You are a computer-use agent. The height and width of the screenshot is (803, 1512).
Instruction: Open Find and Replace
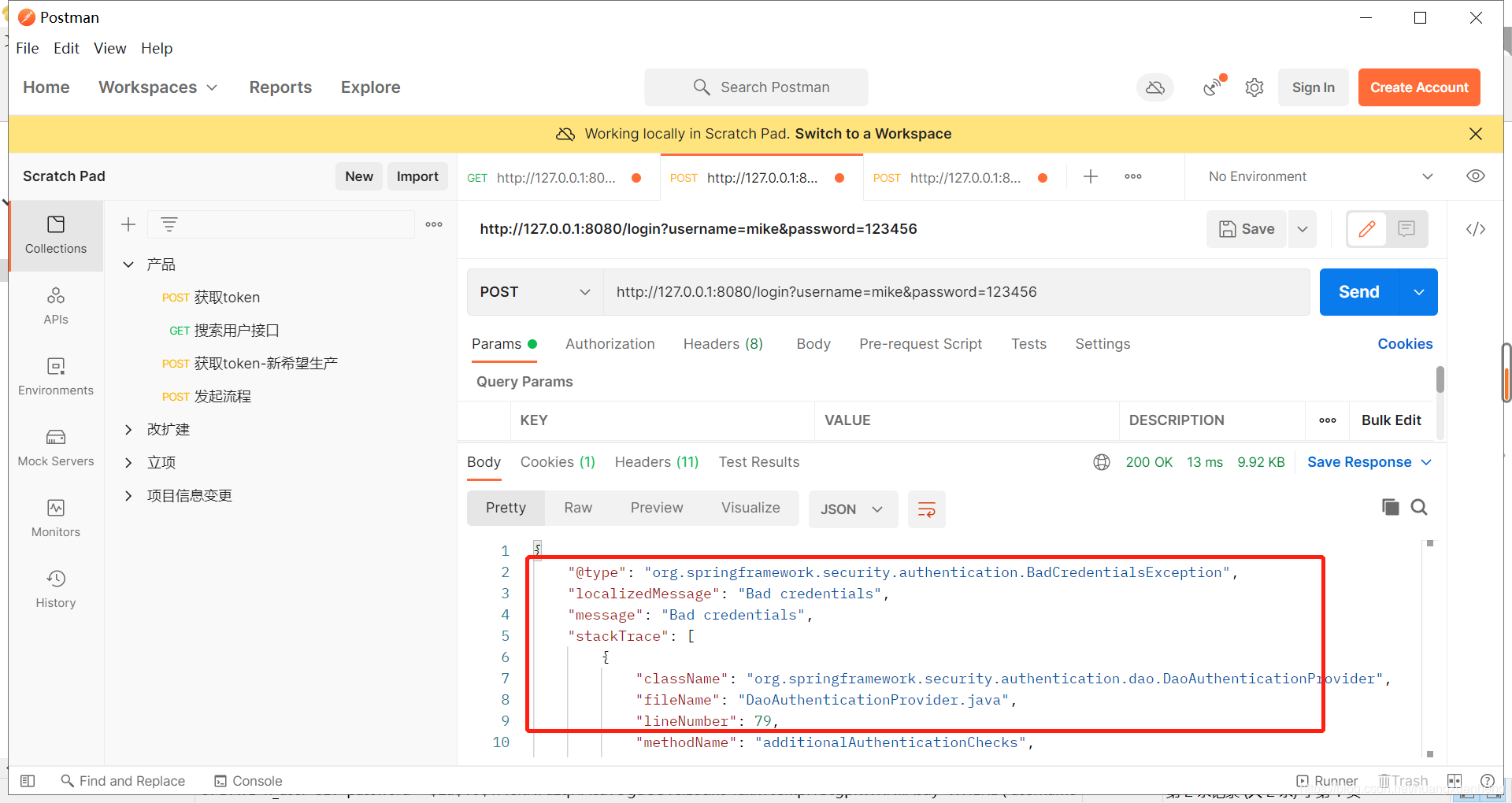click(x=124, y=781)
